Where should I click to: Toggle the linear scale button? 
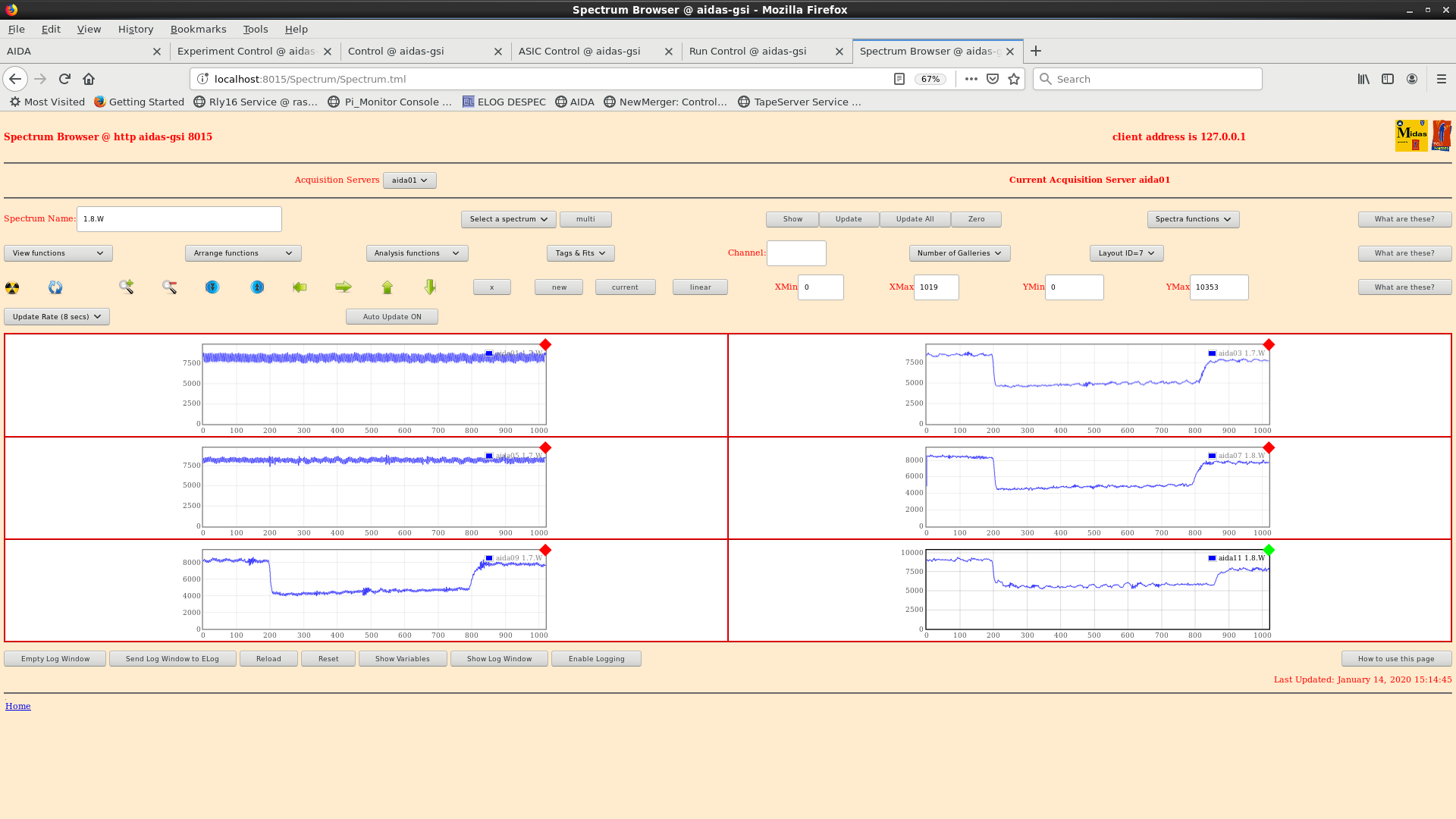tap(700, 287)
